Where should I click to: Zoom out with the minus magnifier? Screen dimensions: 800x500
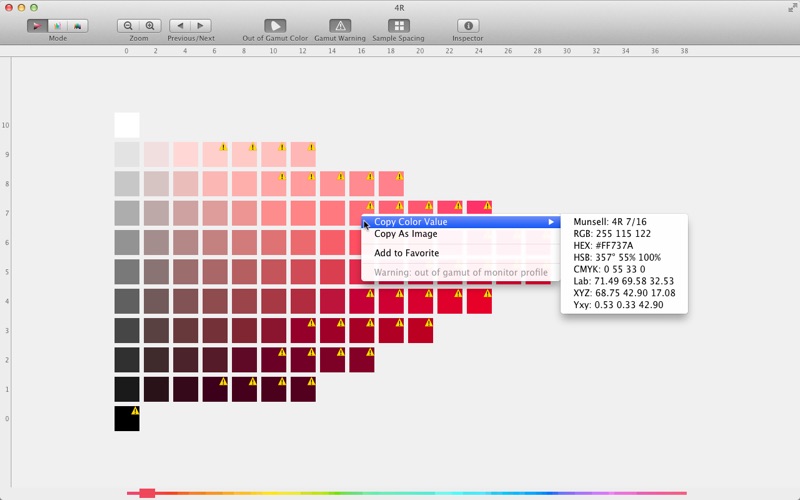click(128, 26)
